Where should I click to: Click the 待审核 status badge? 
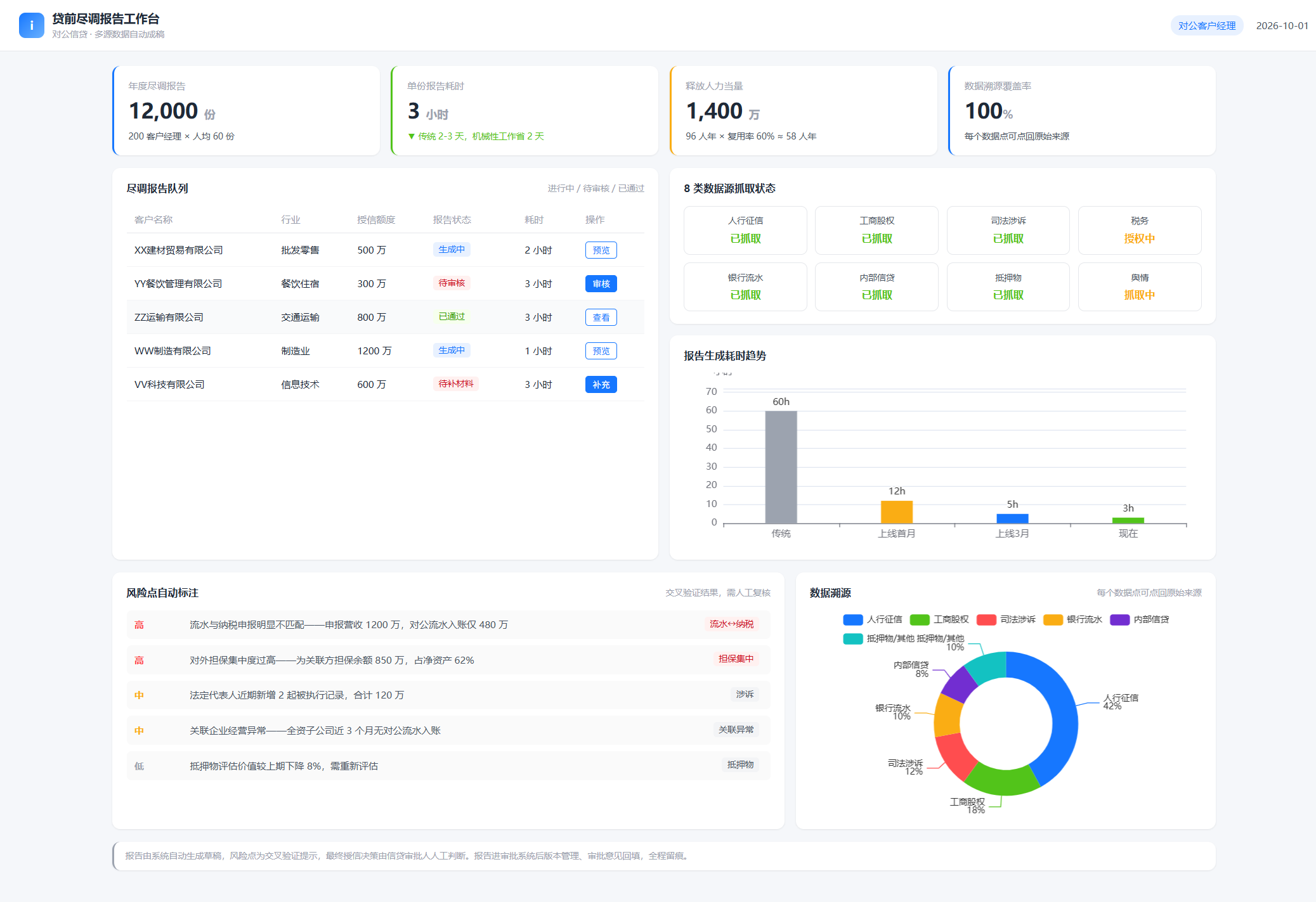coord(452,283)
